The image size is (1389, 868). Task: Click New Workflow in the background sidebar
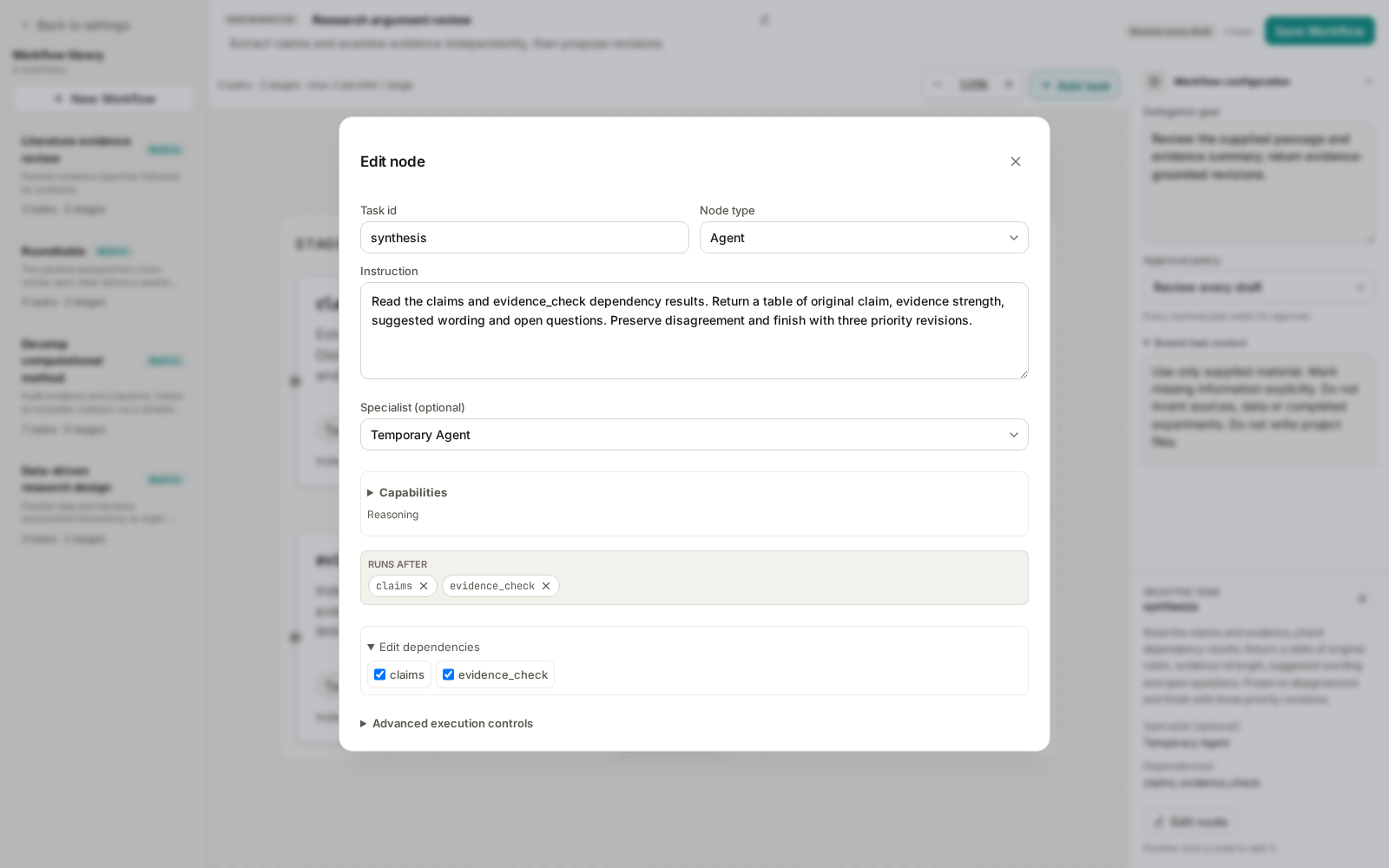103,99
